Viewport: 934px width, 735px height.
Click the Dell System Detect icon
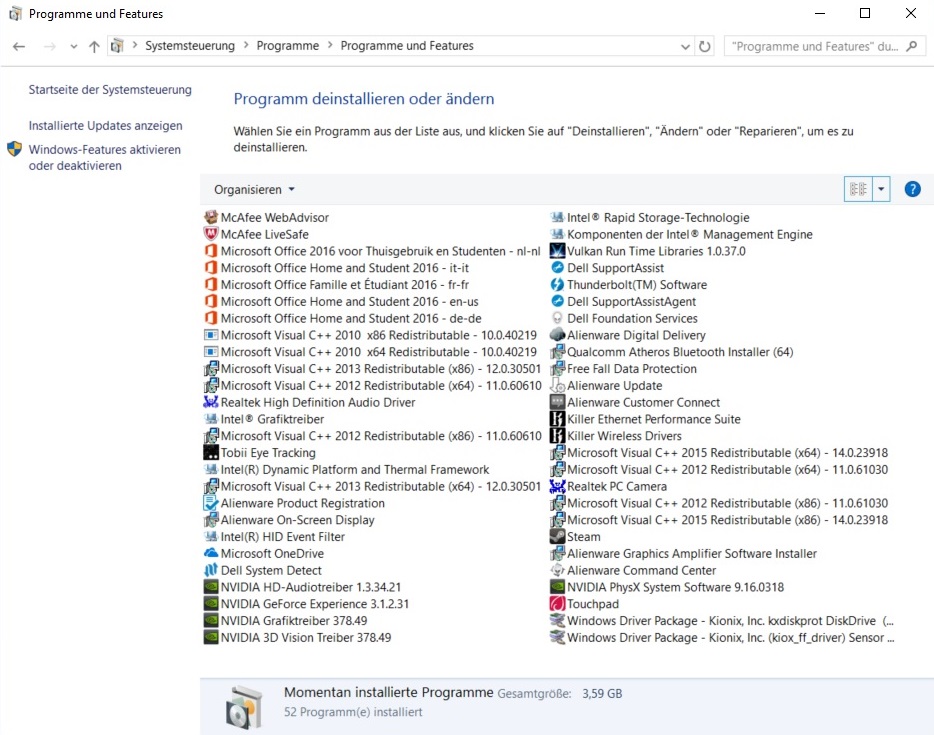click(211, 570)
